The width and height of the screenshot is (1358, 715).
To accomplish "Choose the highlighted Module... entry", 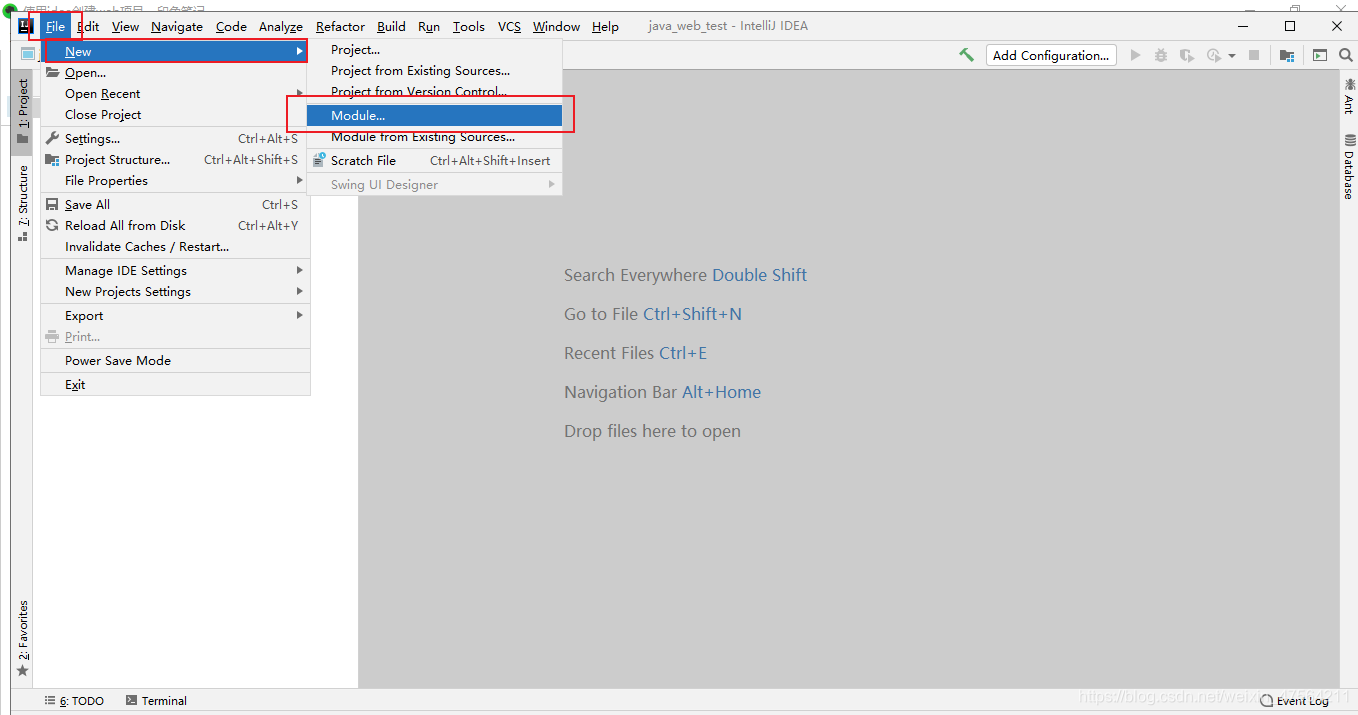I will point(434,115).
